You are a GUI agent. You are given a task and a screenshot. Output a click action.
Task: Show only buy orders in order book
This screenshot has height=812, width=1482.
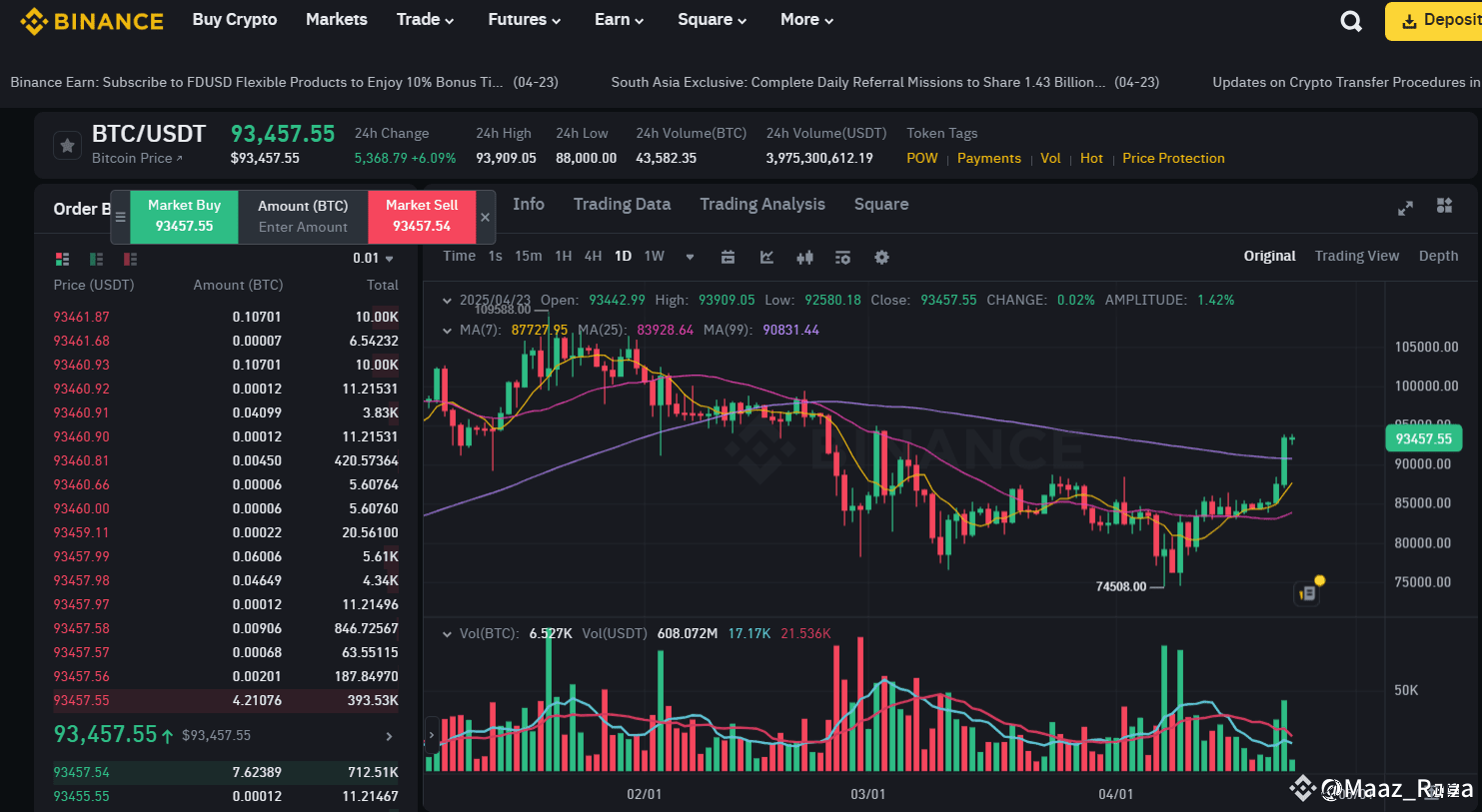(96, 259)
